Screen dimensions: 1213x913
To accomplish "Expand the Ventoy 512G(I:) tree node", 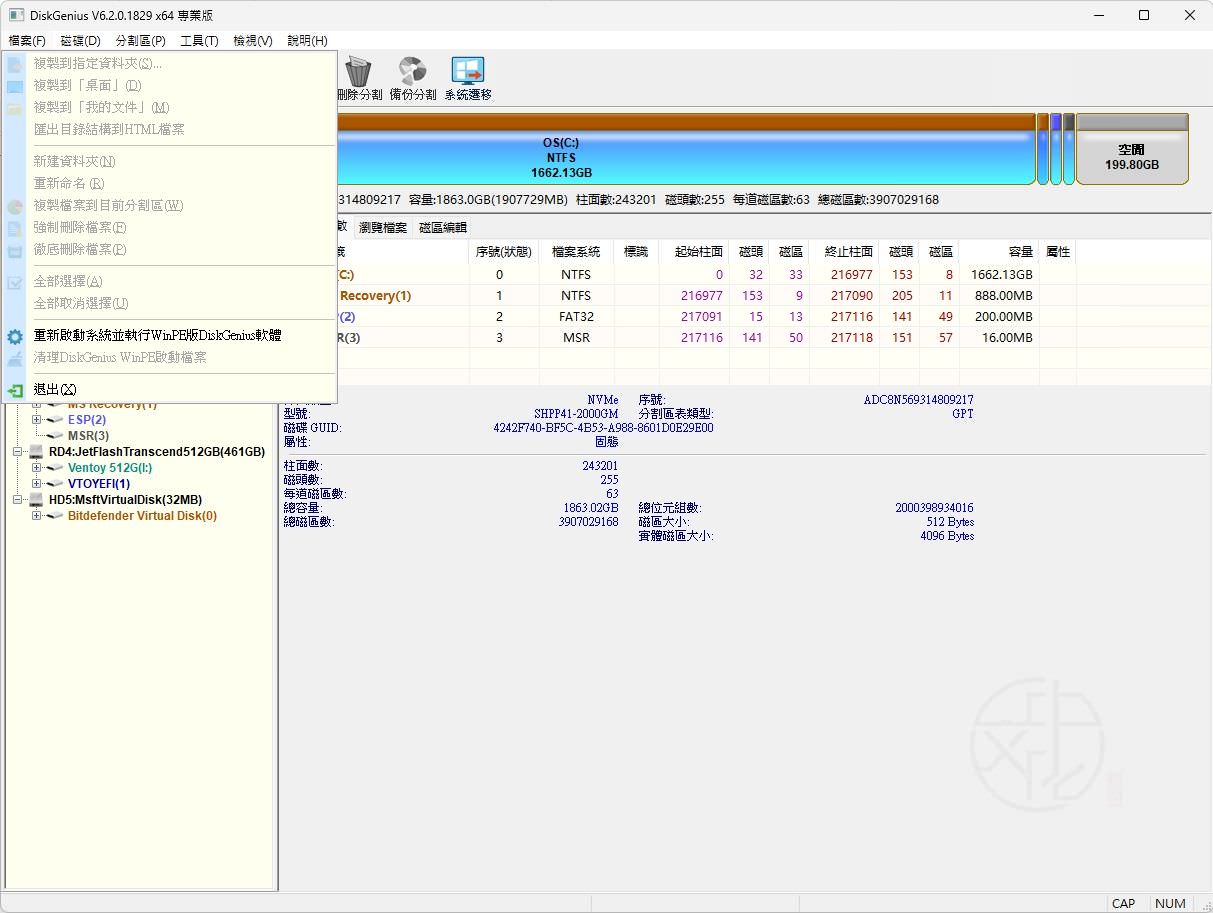I will (37, 468).
